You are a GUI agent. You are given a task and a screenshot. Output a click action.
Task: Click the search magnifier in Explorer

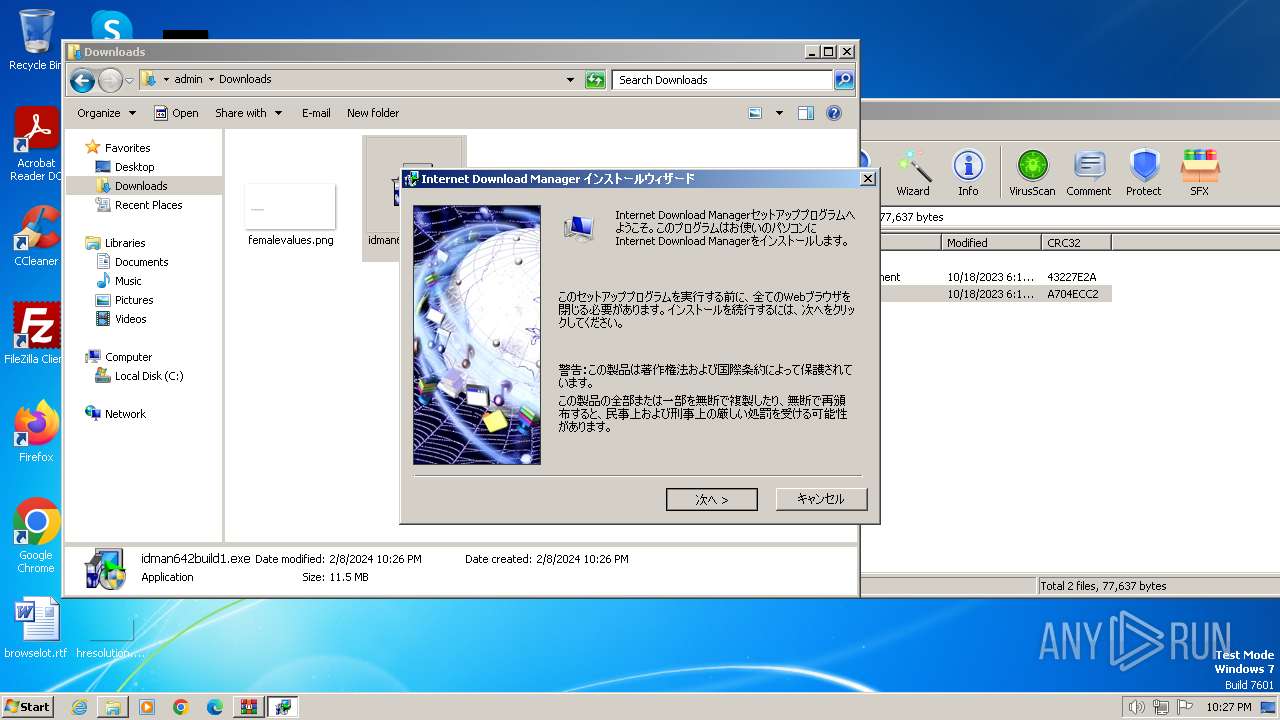(844, 80)
